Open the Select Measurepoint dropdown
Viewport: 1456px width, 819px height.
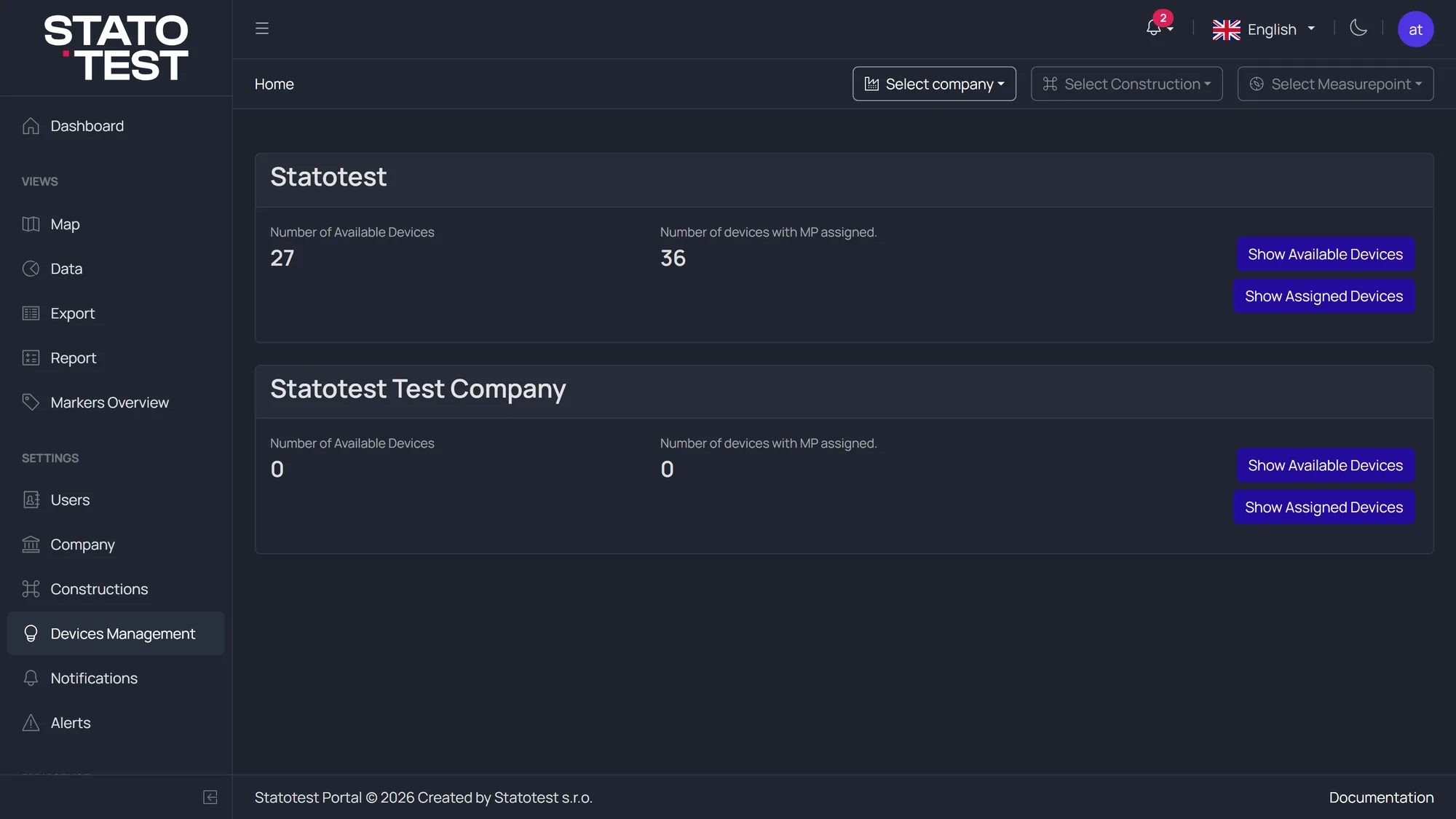1335,84
